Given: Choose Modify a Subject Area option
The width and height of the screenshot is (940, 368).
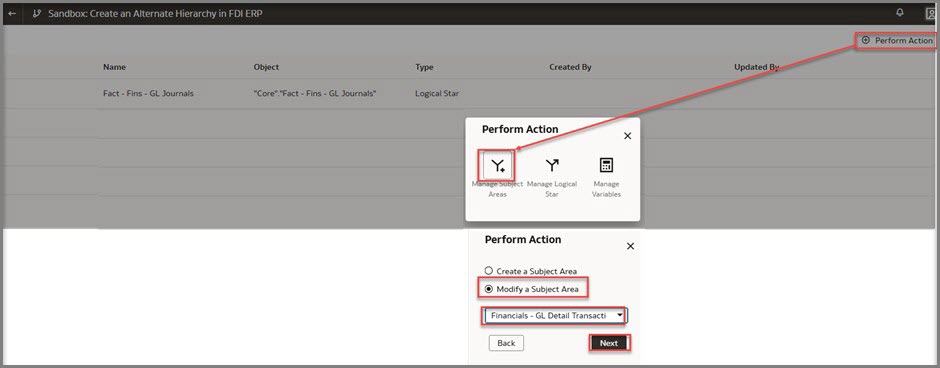Looking at the screenshot, I should coord(532,289).
